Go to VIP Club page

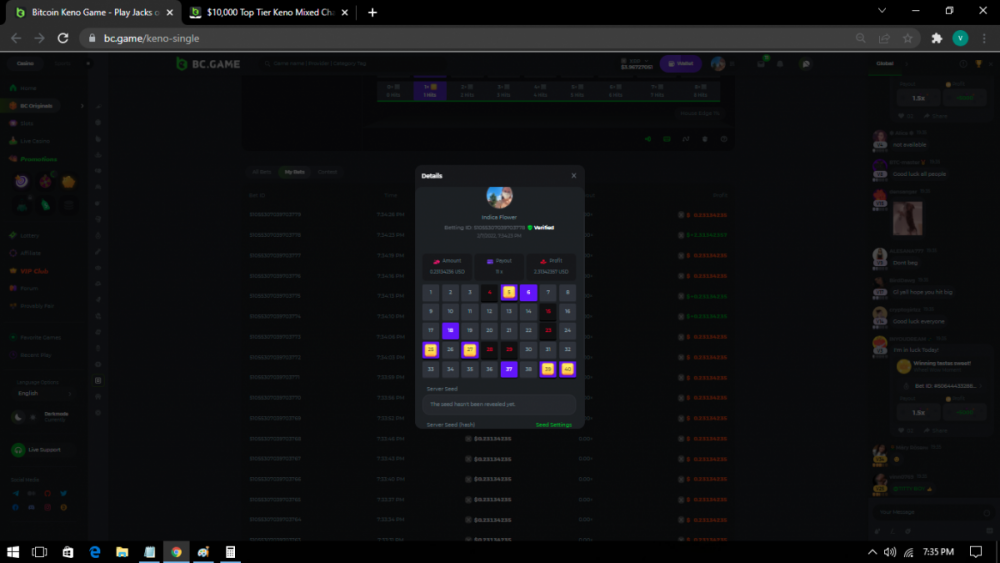click(x=34, y=270)
